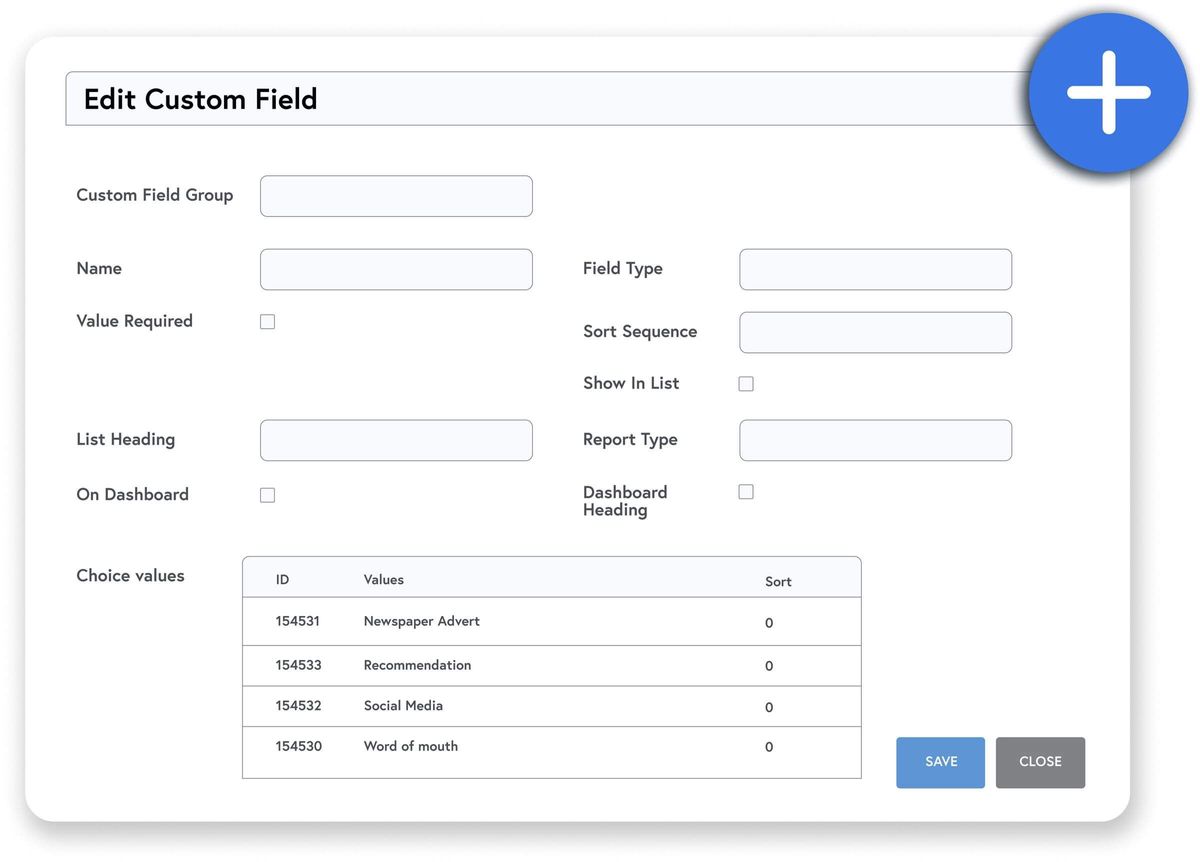This screenshot has width=1200, height=862.
Task: Open the Report Type selector
Action: pos(875,440)
